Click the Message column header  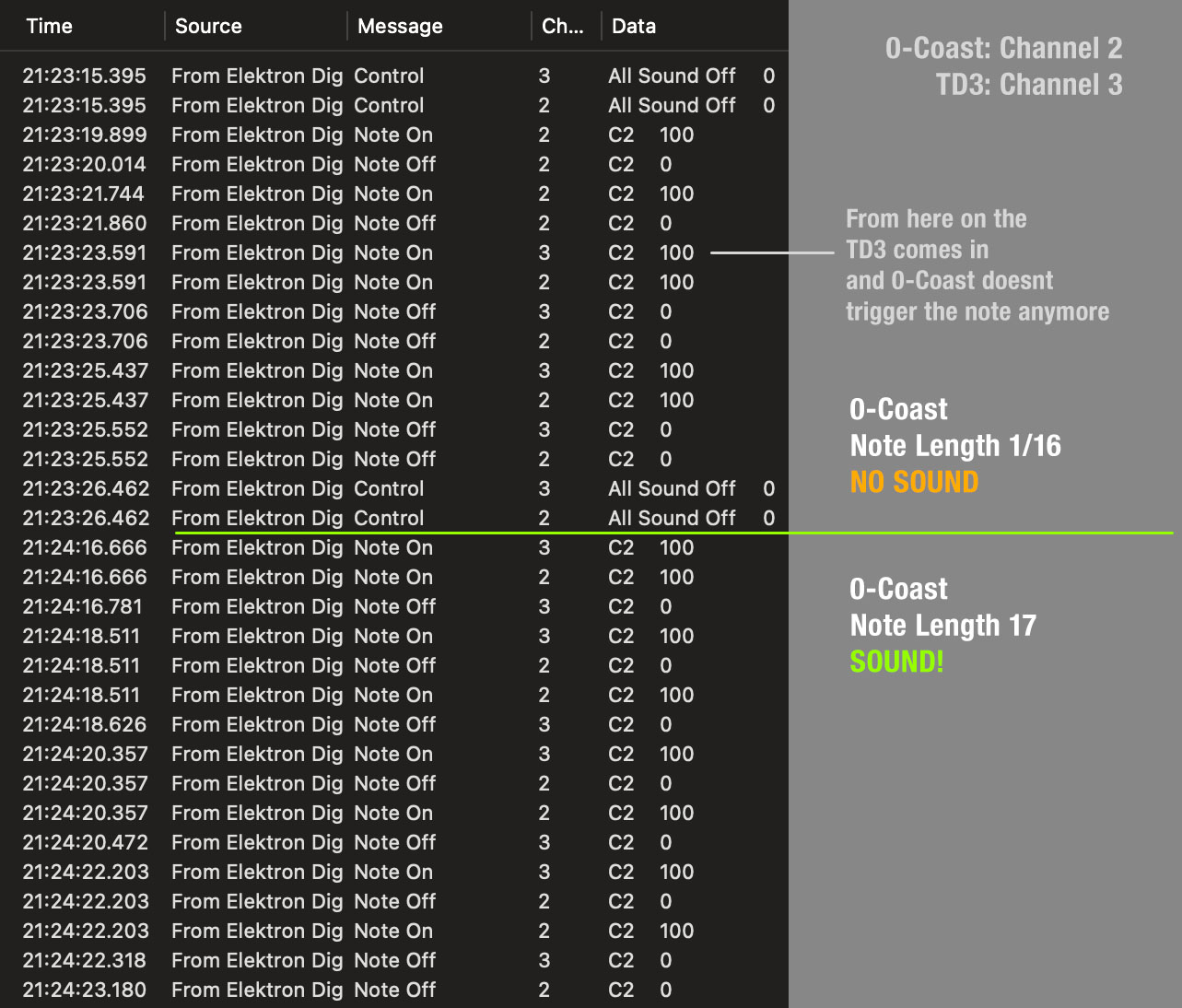pos(400,26)
